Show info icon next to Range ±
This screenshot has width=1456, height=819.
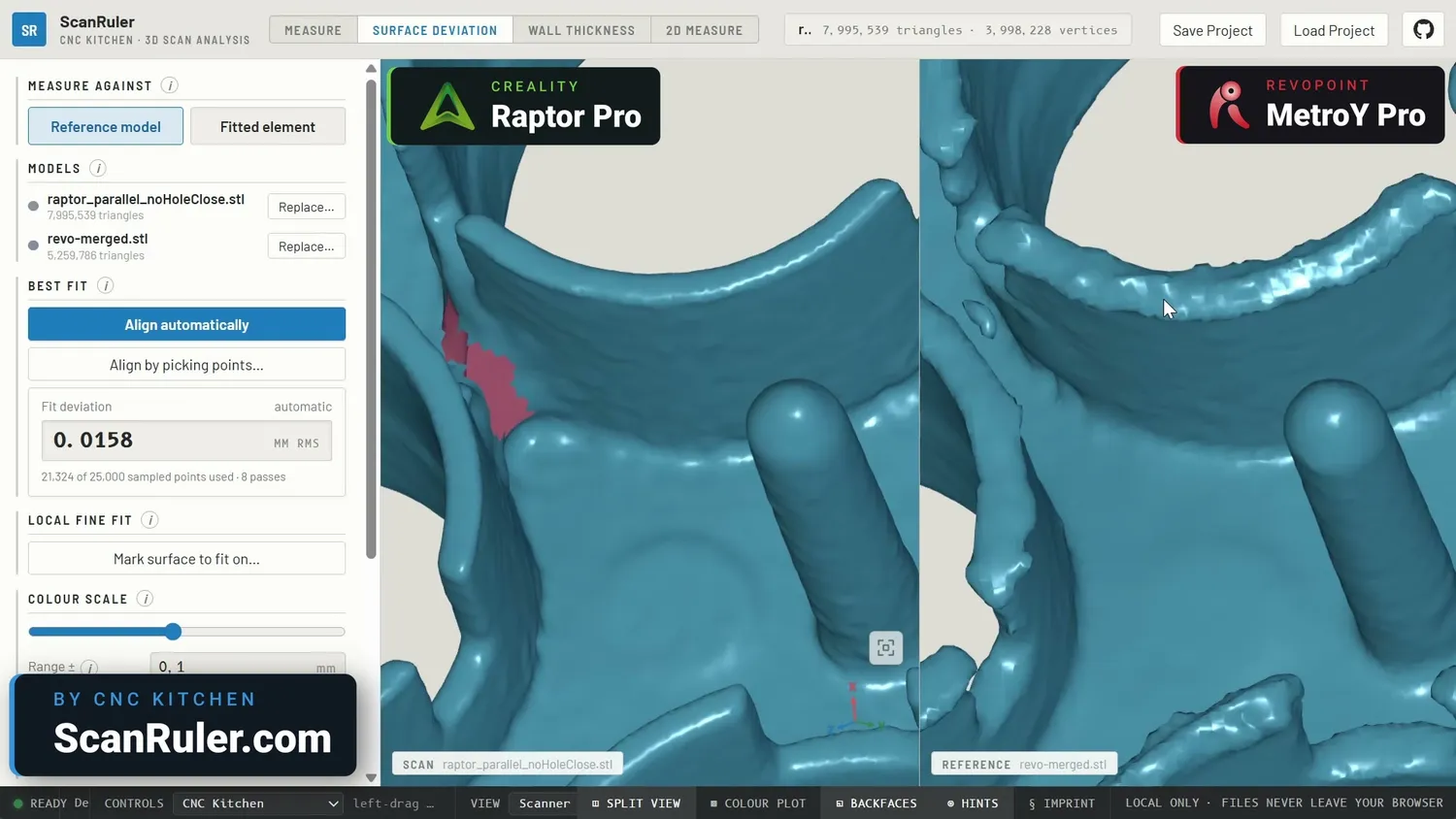tap(89, 668)
